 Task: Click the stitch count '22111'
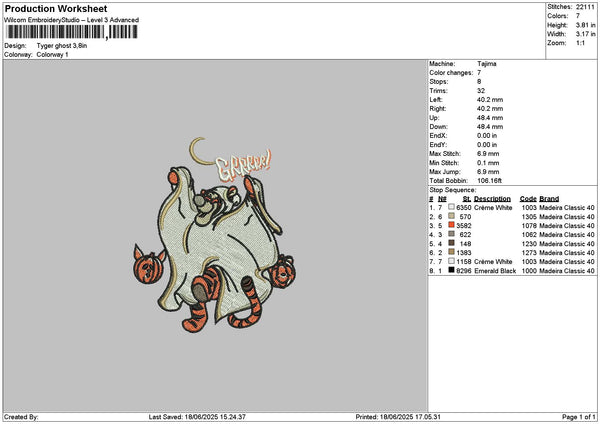585,7
